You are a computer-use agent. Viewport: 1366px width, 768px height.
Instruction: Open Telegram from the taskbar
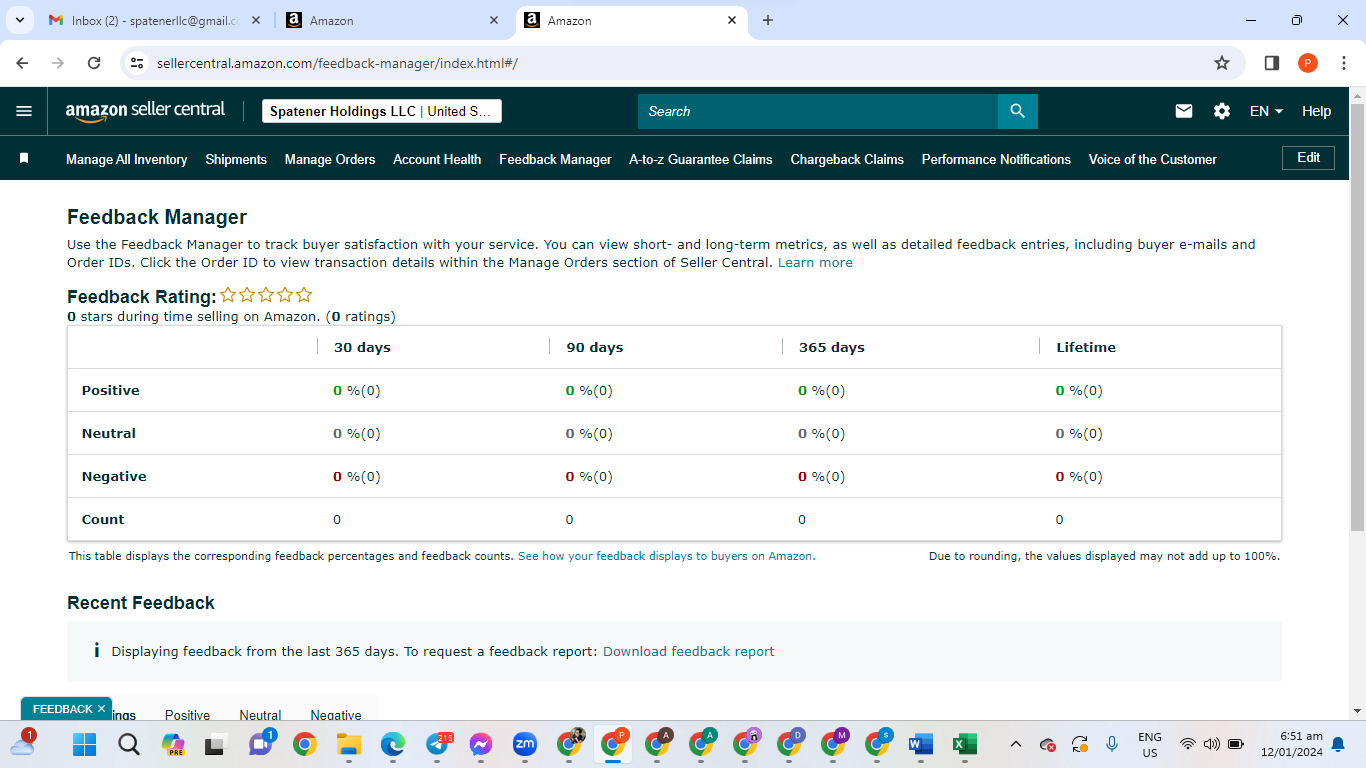437,744
